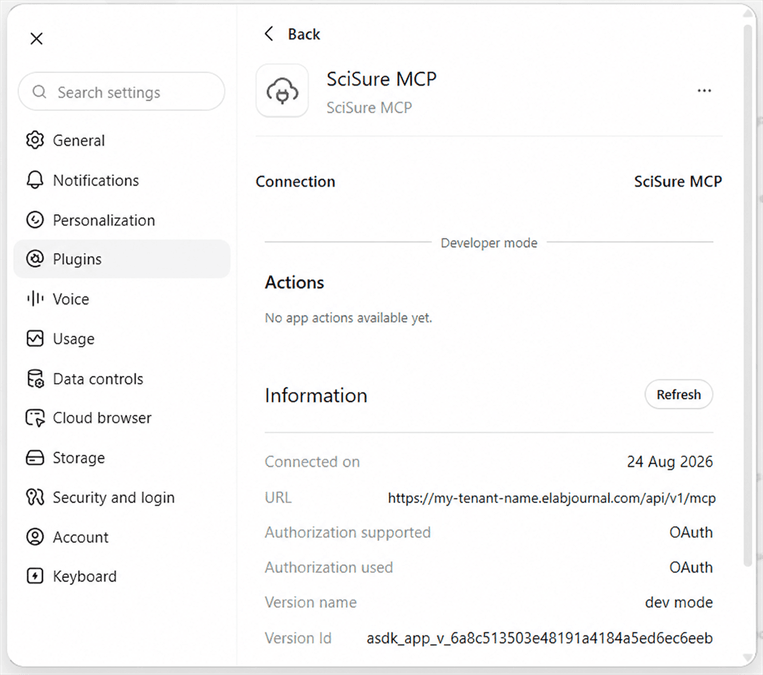This screenshot has width=763, height=675.
Task: Click the Usage chart icon
Action: (x=35, y=339)
